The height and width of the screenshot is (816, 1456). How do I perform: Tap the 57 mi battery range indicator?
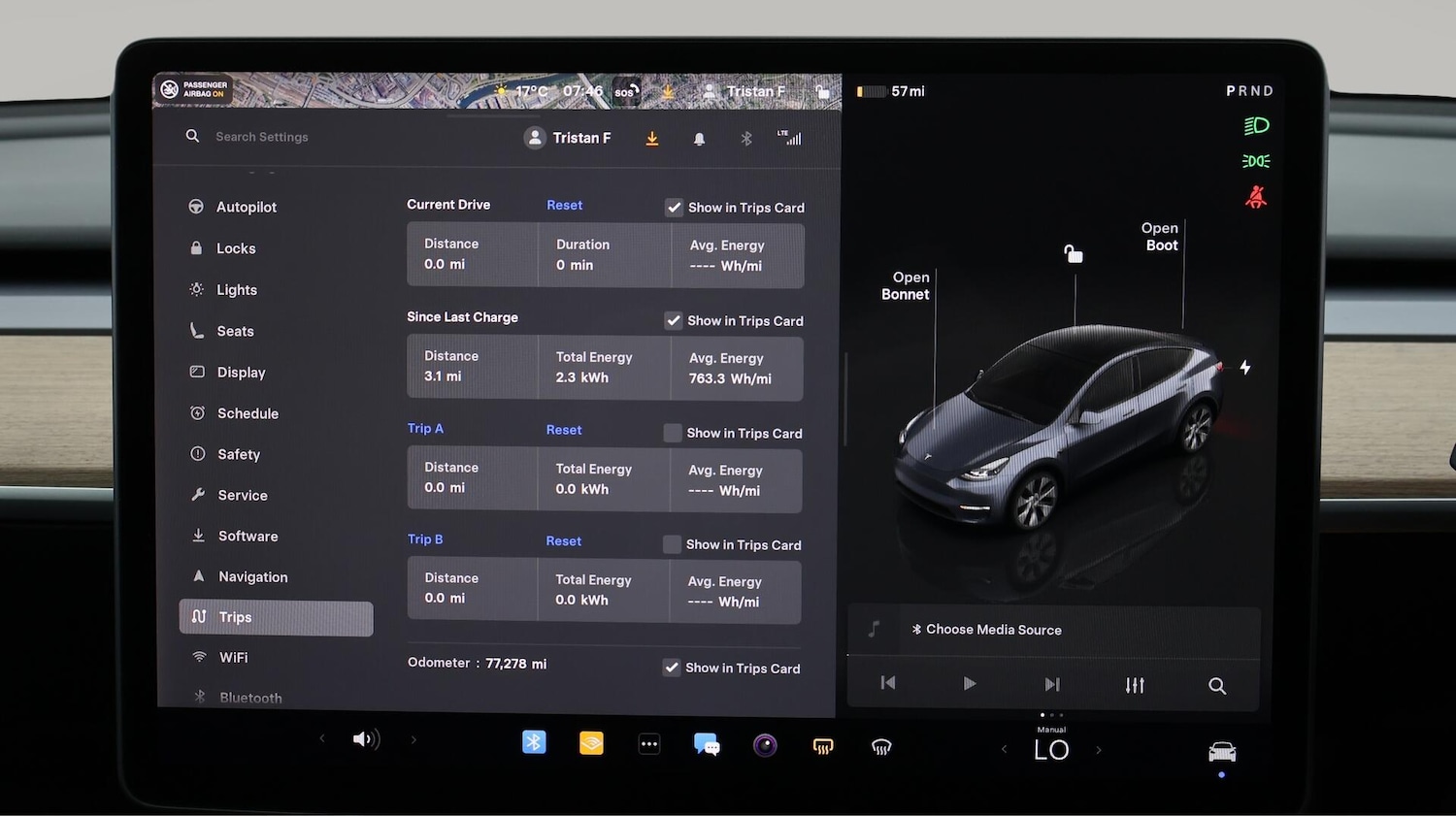pos(891,91)
